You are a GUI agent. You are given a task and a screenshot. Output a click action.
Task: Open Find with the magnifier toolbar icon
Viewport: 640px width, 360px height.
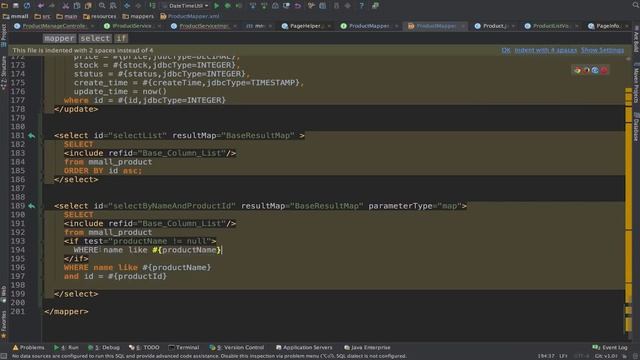pyautogui.click(x=102, y=6)
